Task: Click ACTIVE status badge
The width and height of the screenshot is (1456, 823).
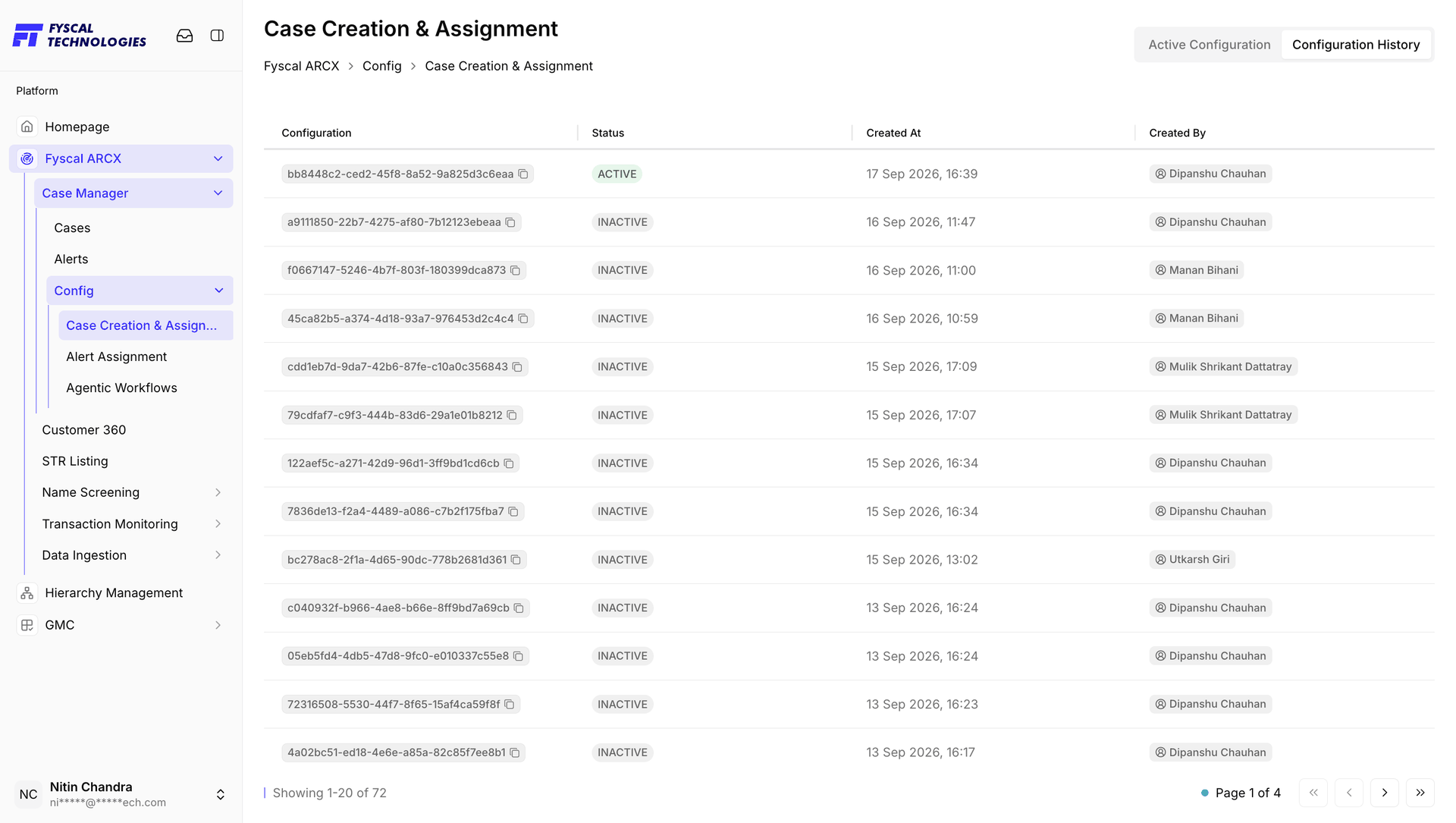Action: [617, 174]
